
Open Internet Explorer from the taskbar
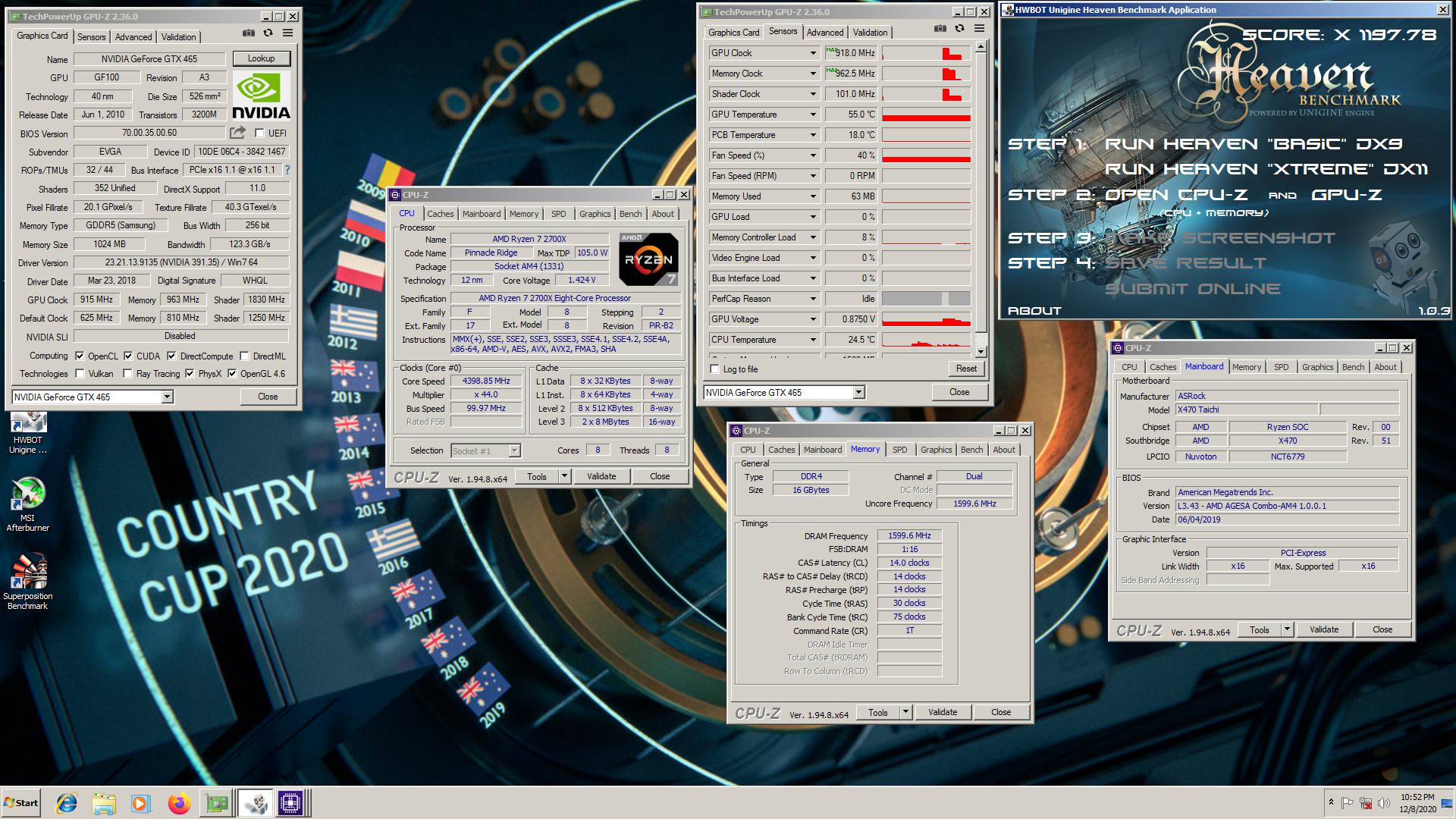pos(67,803)
